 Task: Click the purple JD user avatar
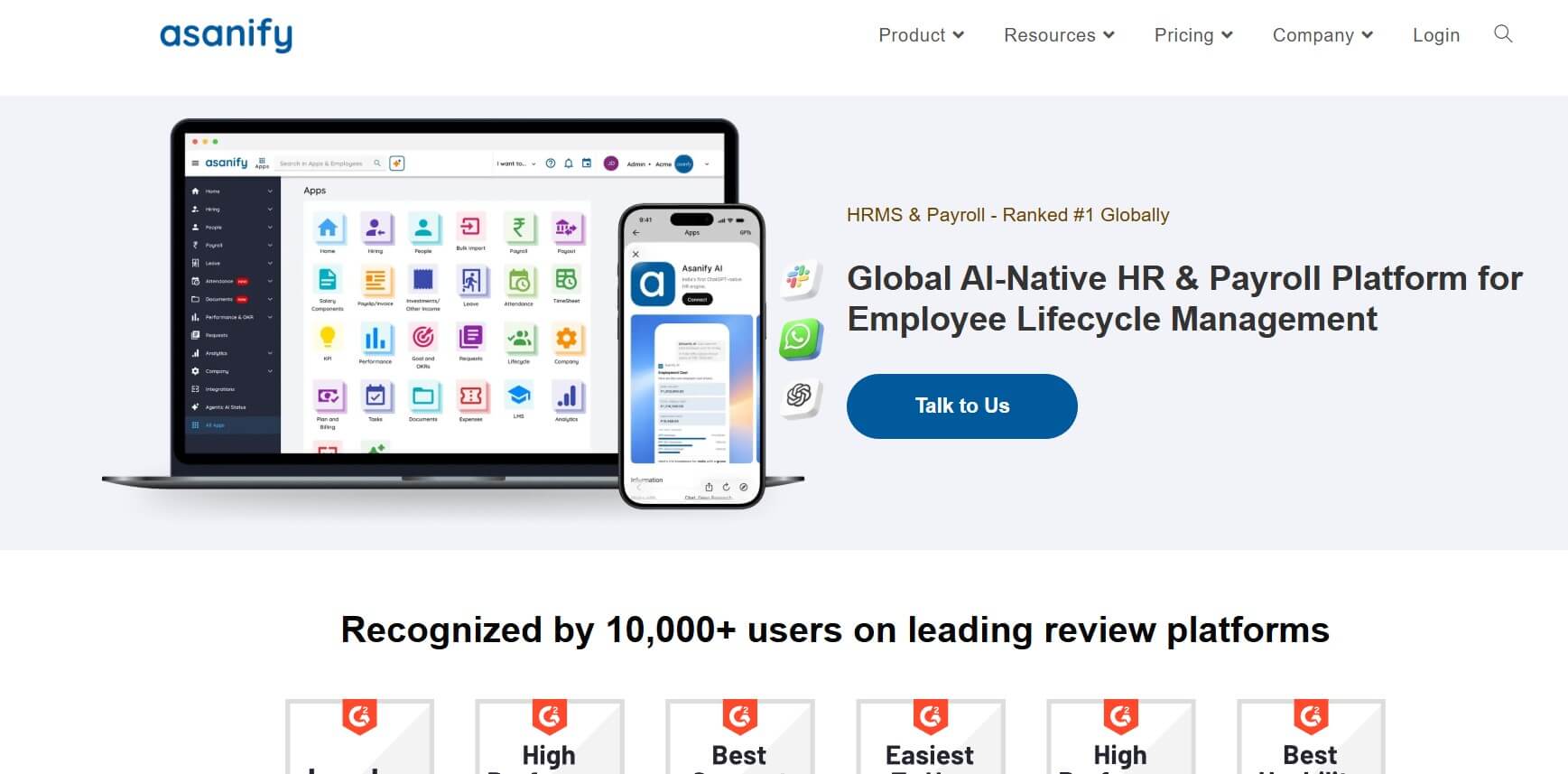tap(610, 163)
